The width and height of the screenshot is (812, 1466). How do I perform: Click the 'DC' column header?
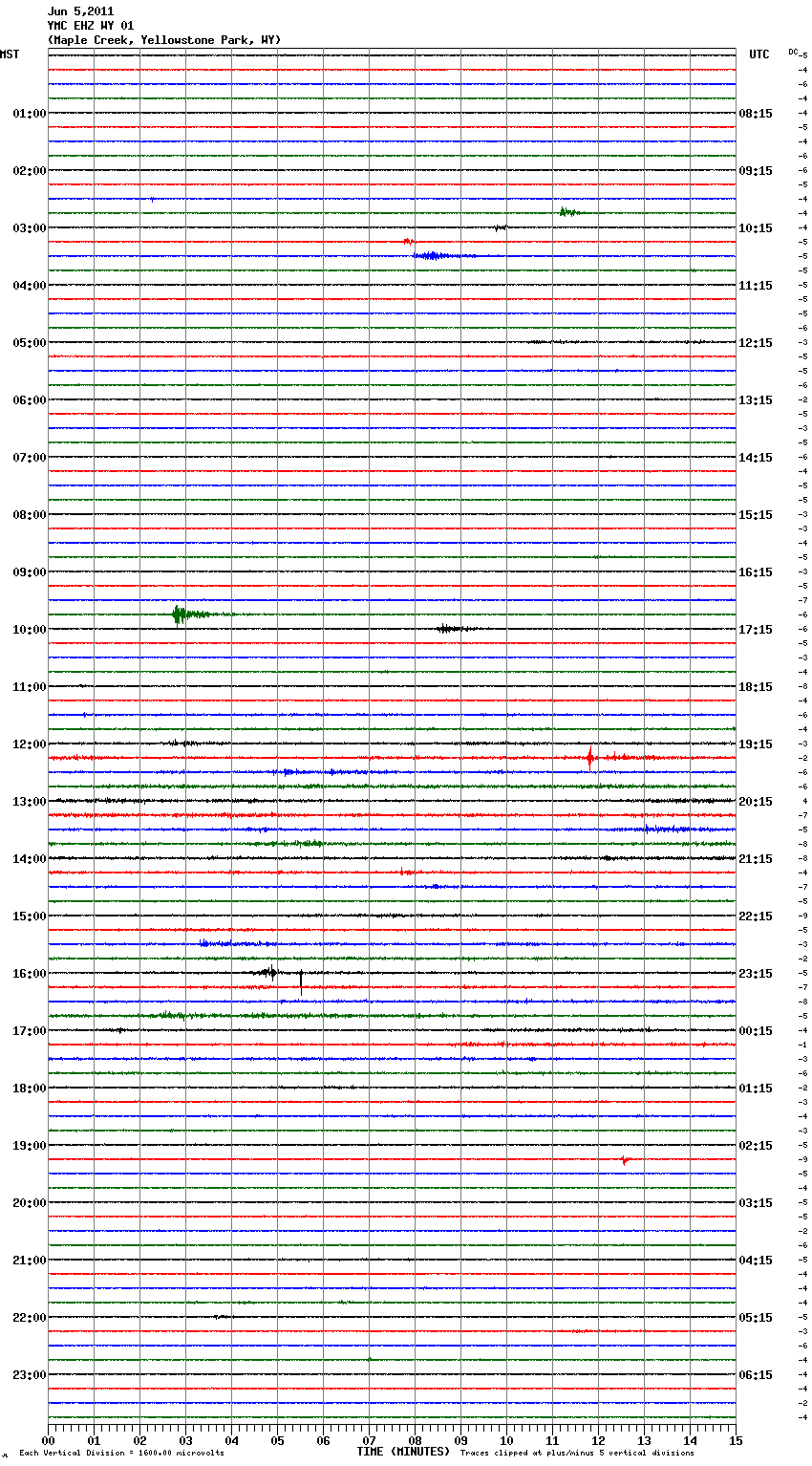tap(793, 52)
